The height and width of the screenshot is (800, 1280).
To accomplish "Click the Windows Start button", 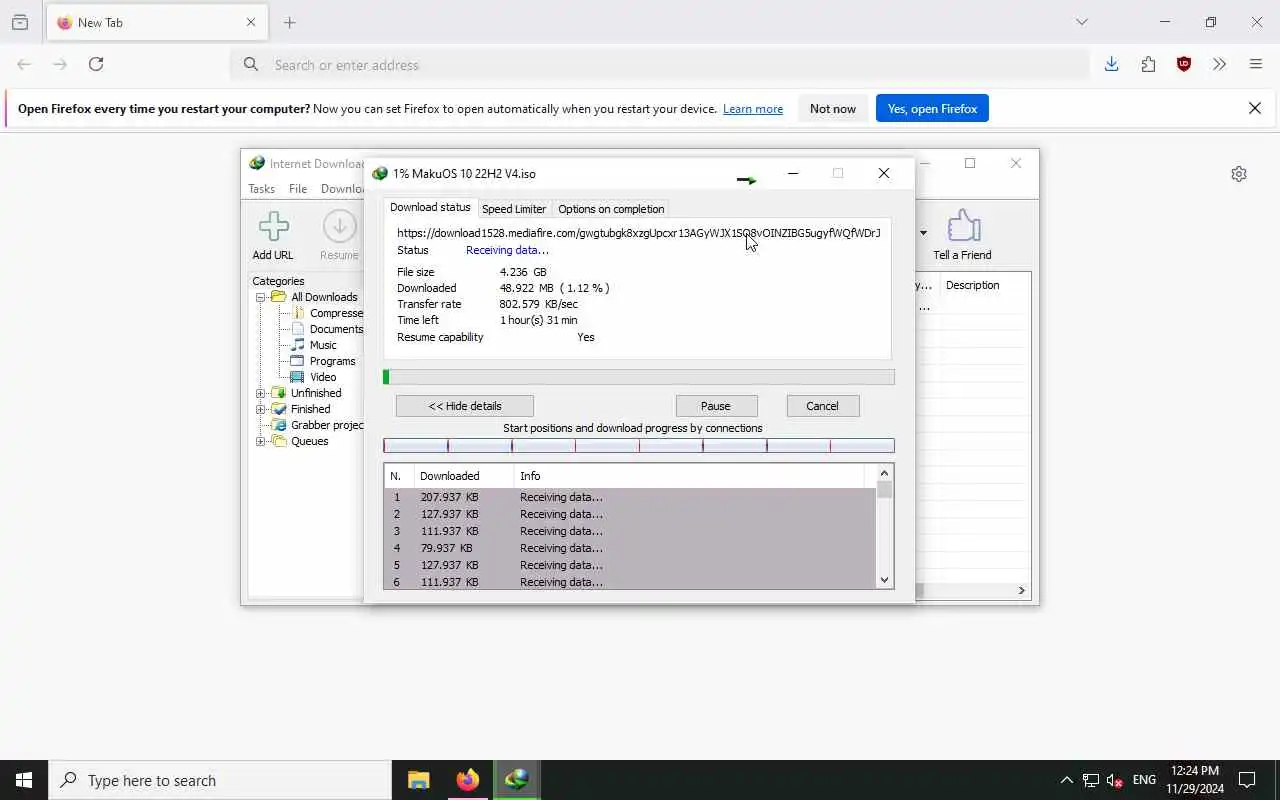I will tap(24, 780).
